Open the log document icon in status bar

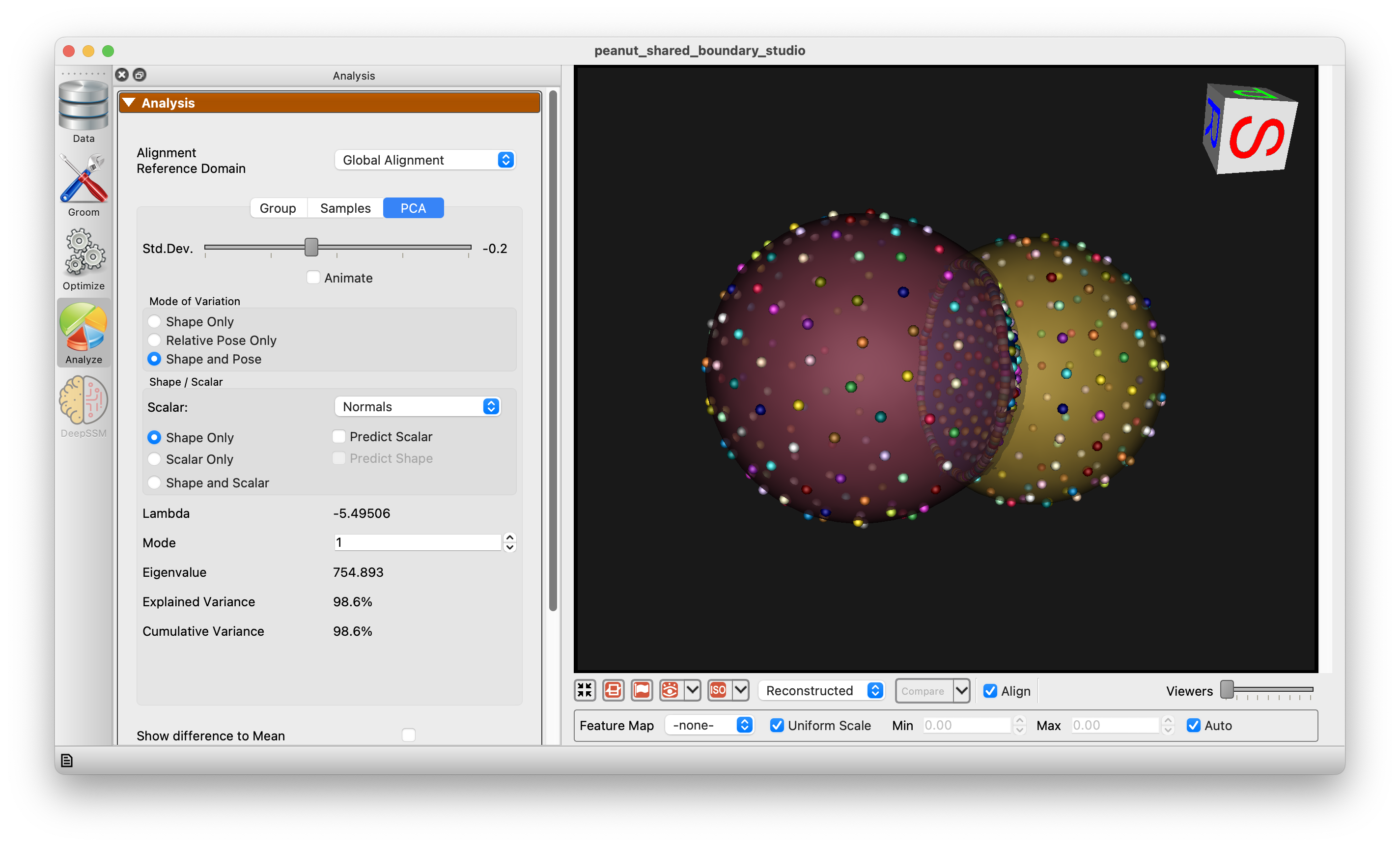tap(66, 760)
